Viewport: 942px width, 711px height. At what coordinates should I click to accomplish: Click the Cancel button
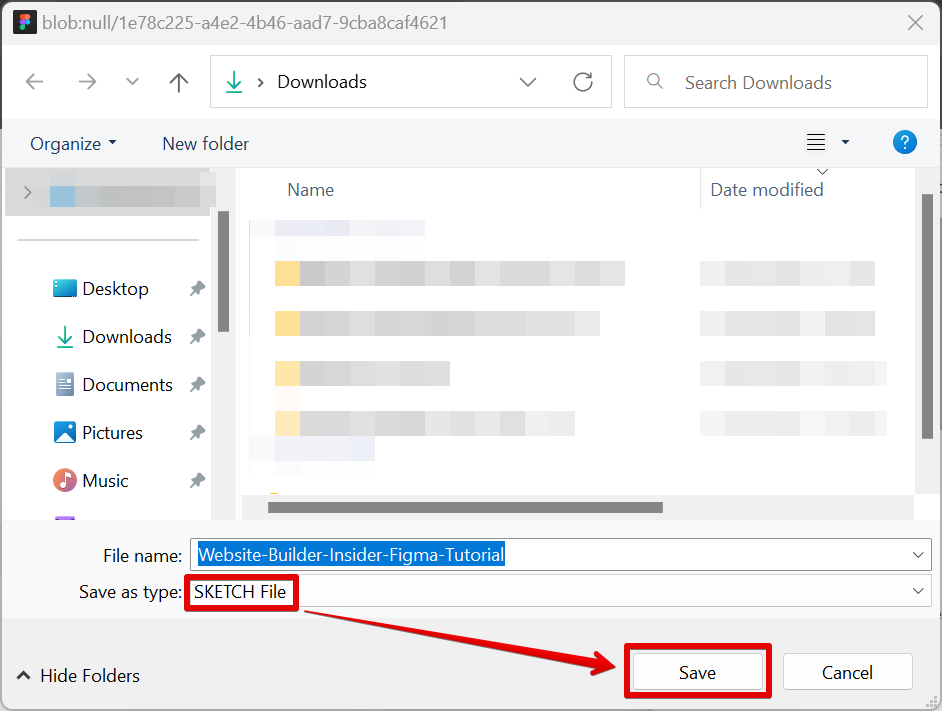(847, 673)
